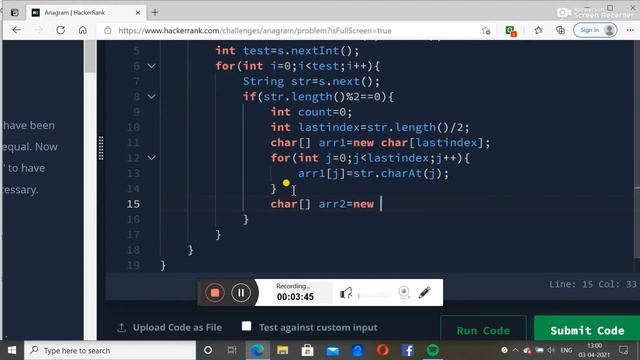This screenshot has width=640, height=360.
Task: Click the Run Code button
Action: click(x=483, y=330)
